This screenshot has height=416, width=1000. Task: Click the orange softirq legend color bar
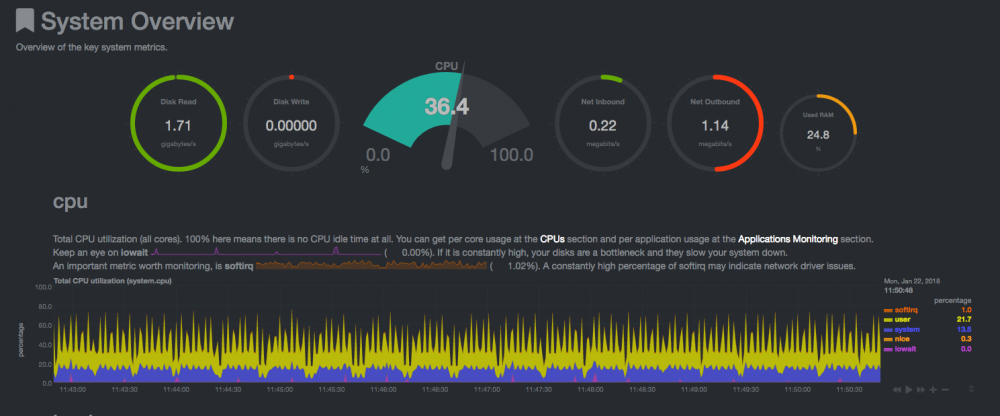pos(888,310)
